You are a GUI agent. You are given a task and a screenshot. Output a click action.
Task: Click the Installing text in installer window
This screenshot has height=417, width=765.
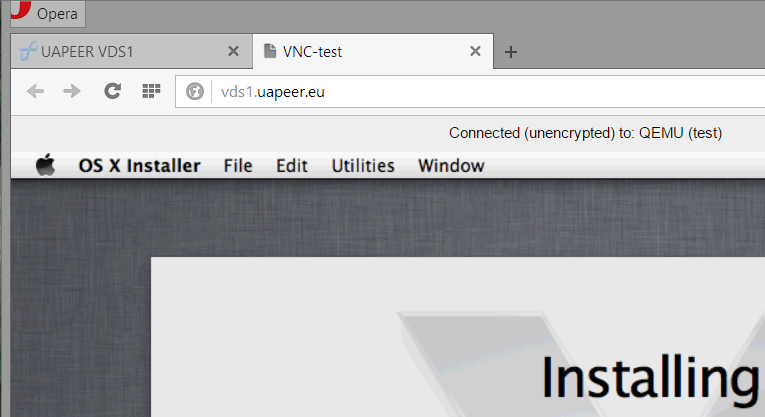[x=650, y=379]
